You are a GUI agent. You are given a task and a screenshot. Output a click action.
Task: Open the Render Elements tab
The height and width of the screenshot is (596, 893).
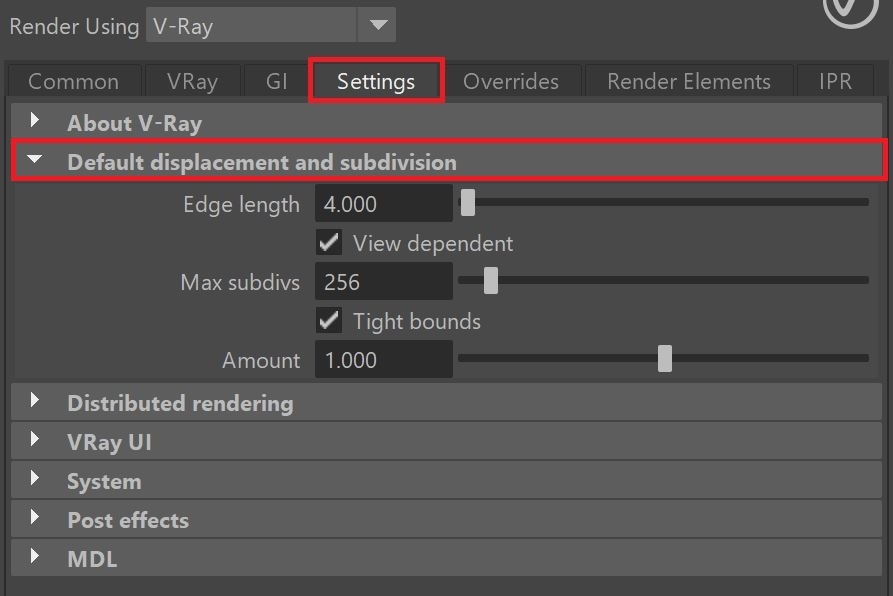[689, 81]
